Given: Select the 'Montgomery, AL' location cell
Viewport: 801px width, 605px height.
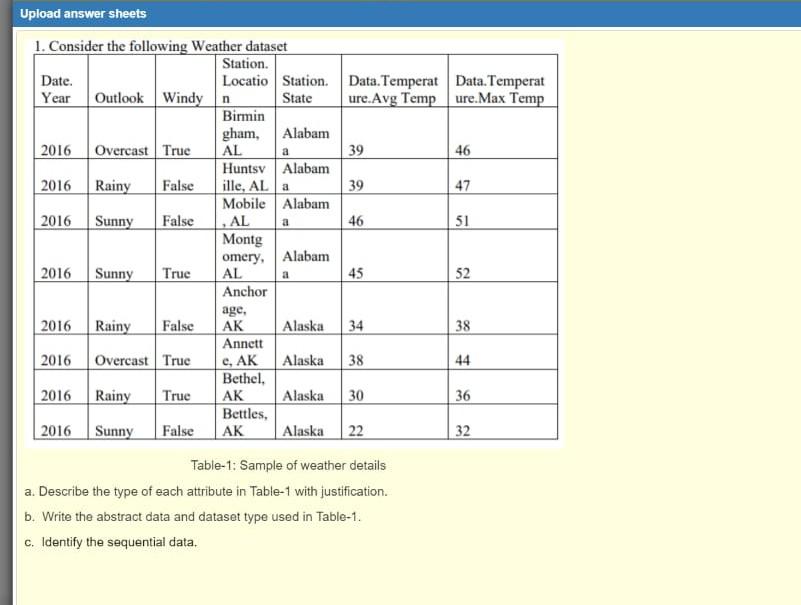Looking at the screenshot, I should (x=243, y=256).
